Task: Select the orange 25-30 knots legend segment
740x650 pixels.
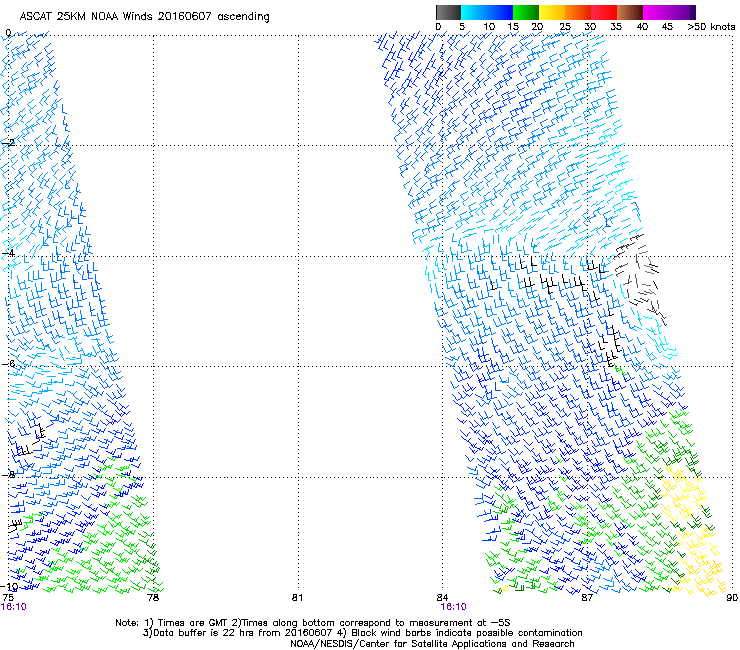Action: (578, 12)
